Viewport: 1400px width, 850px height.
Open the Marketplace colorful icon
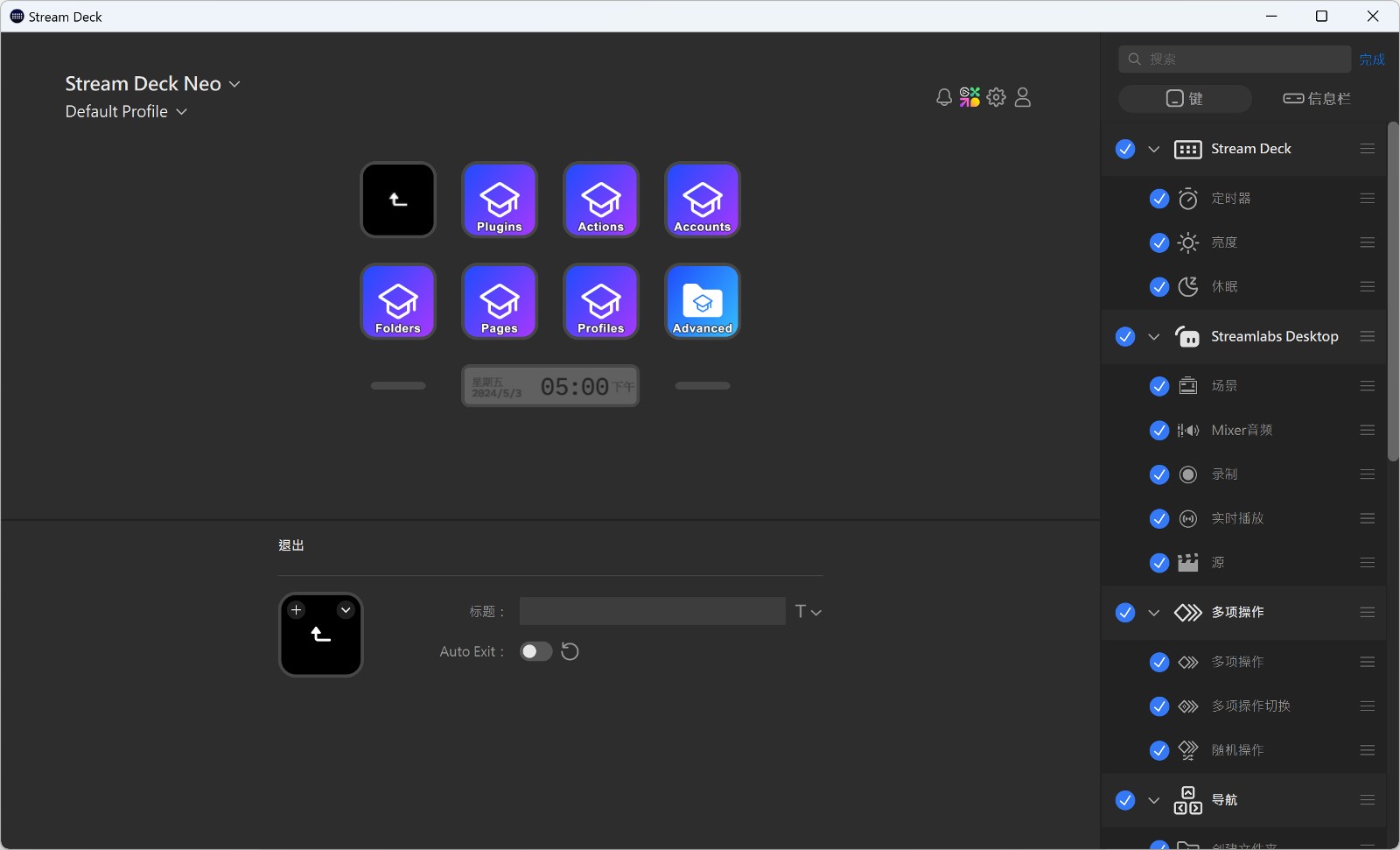pyautogui.click(x=969, y=97)
